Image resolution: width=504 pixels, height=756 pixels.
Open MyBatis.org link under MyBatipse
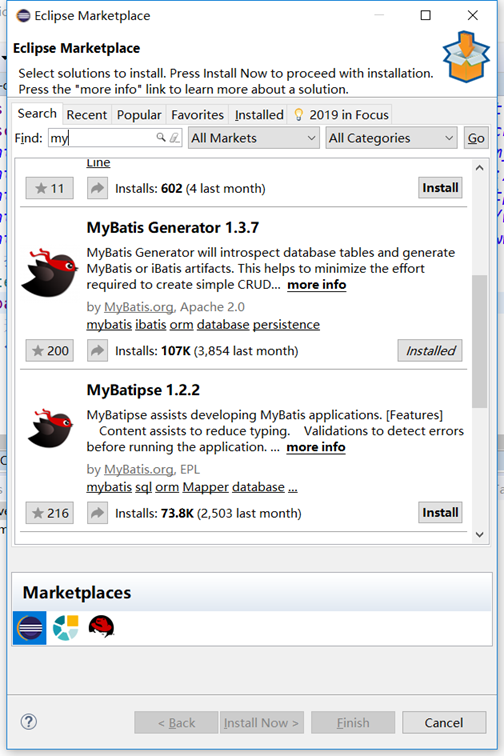point(138,469)
